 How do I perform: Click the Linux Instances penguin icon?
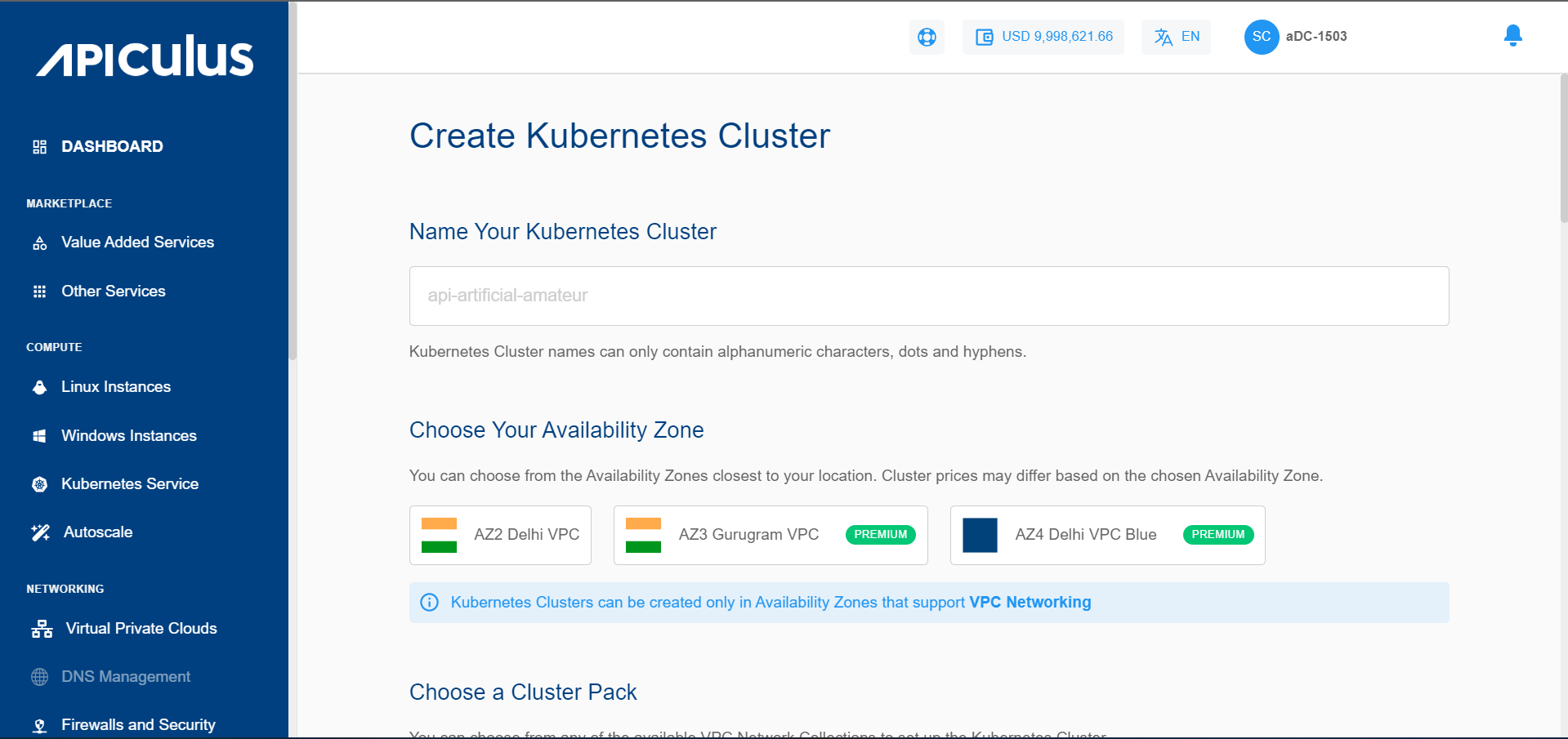coord(39,387)
